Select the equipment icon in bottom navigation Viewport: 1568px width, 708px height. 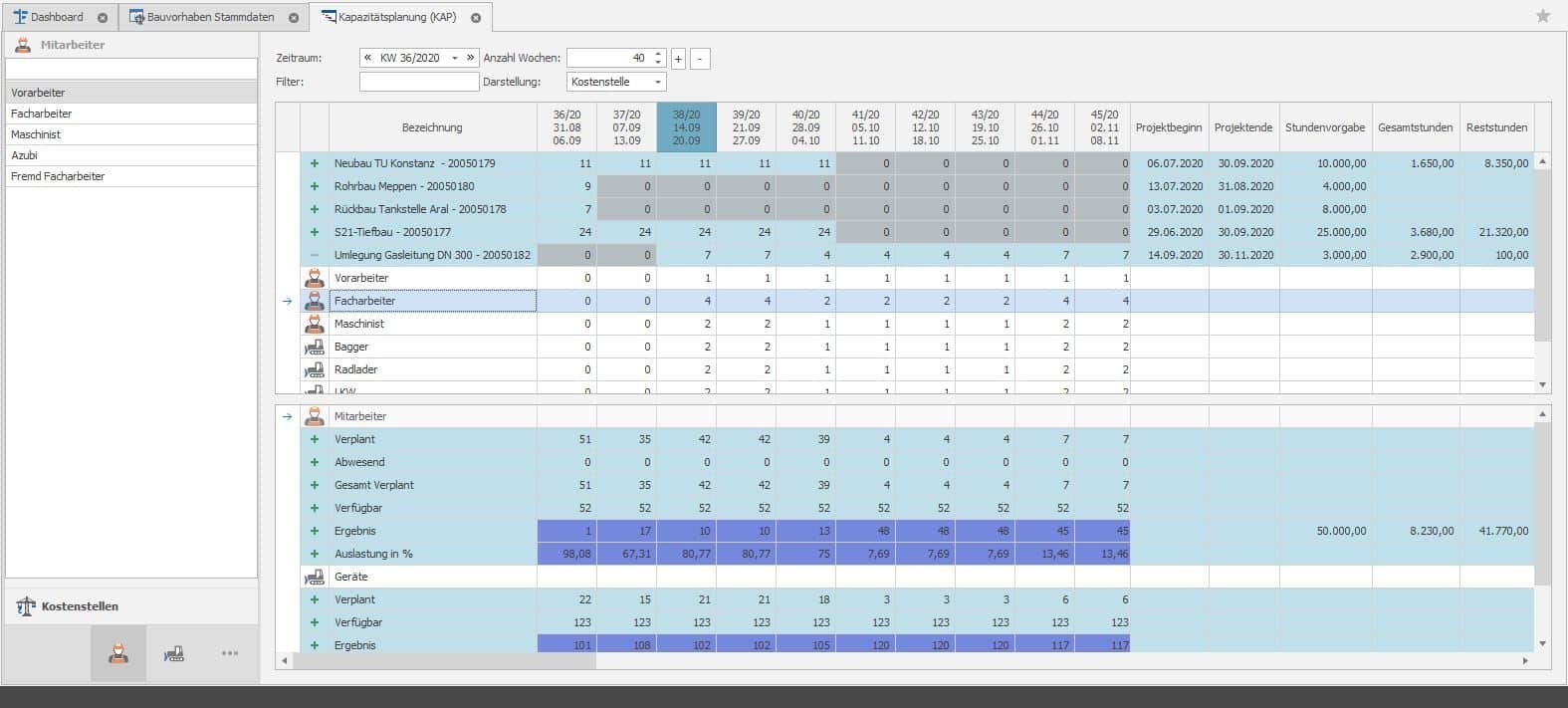coord(174,653)
